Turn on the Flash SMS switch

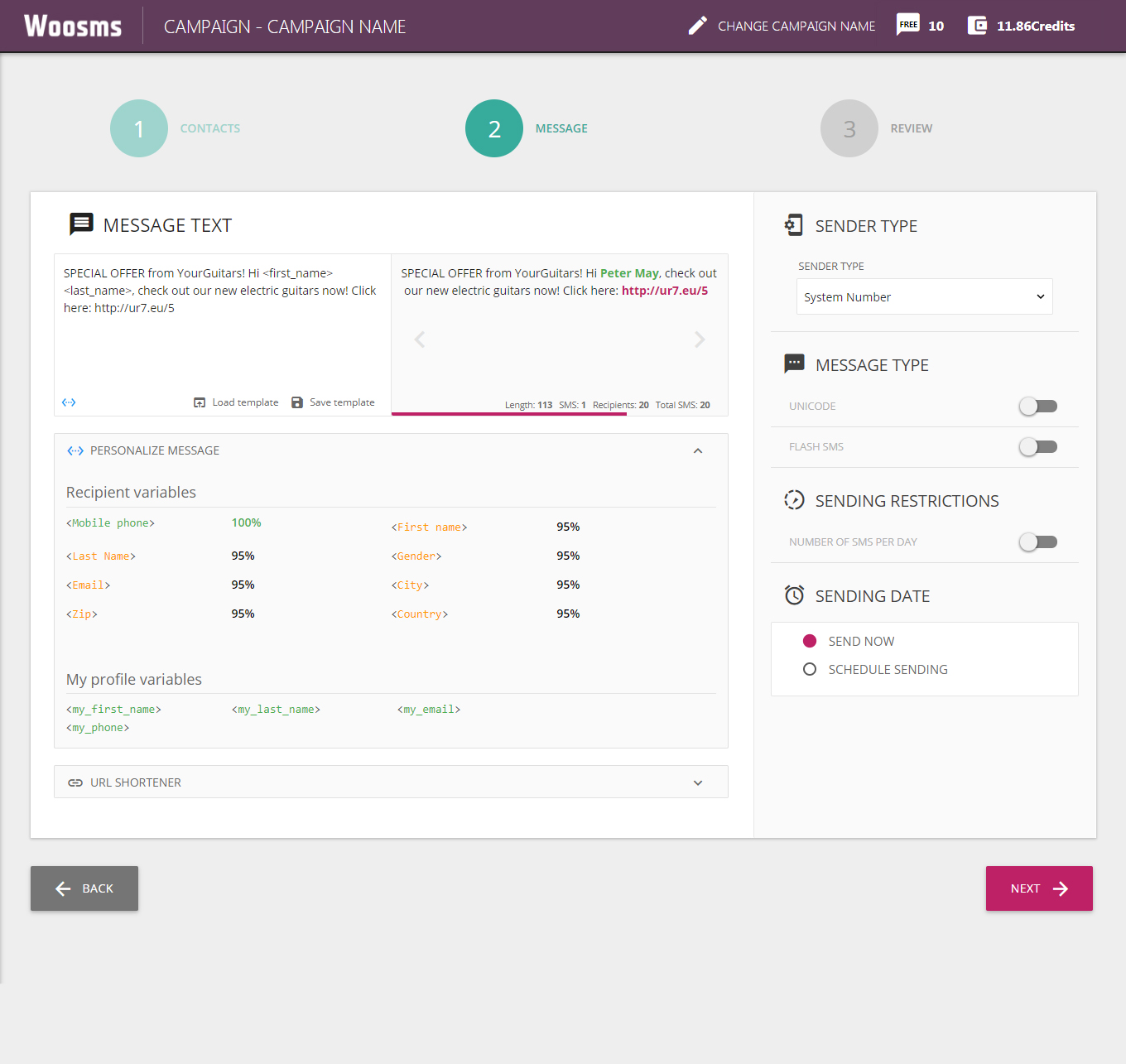1037,447
